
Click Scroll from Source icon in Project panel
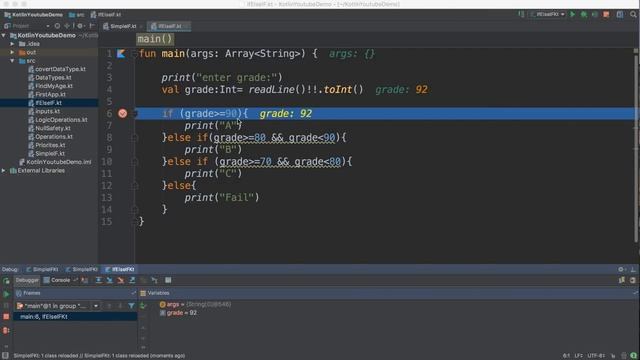click(57, 26)
